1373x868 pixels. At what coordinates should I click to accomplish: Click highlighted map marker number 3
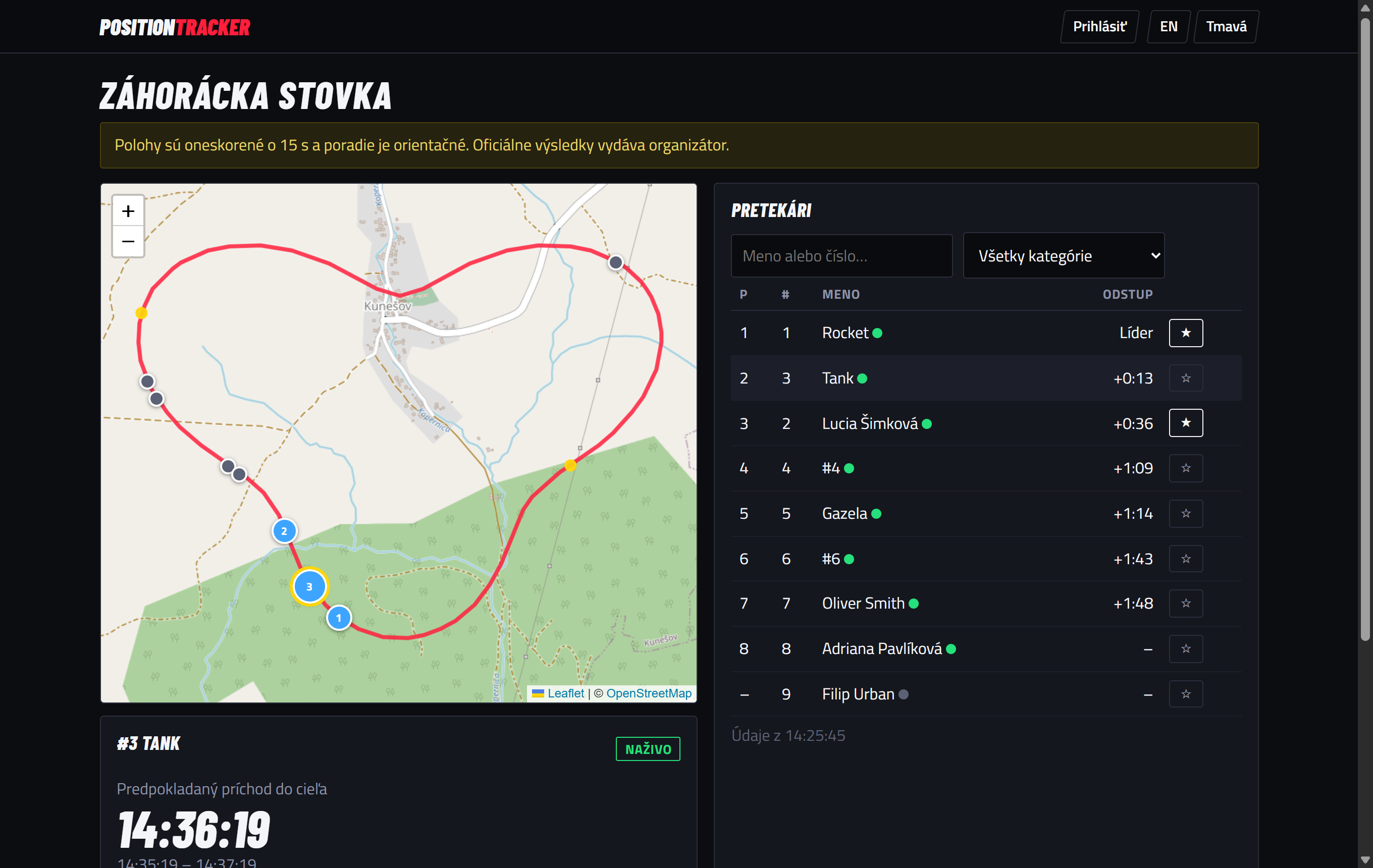click(x=309, y=586)
